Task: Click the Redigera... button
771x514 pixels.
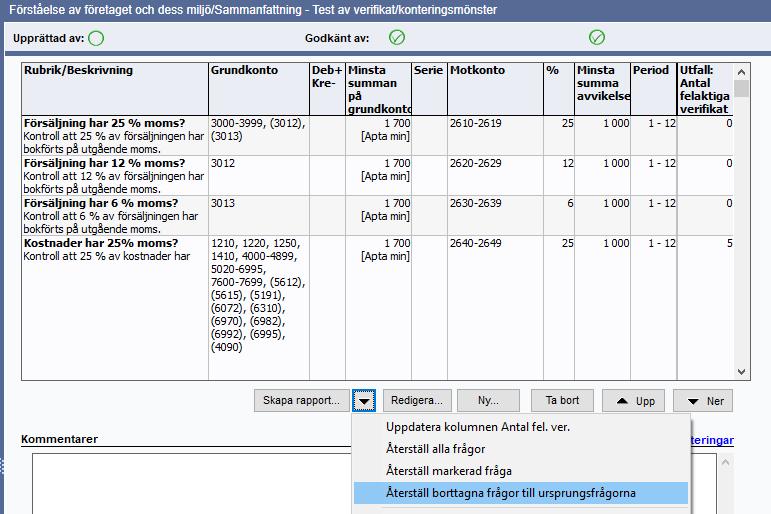Action: pos(417,400)
